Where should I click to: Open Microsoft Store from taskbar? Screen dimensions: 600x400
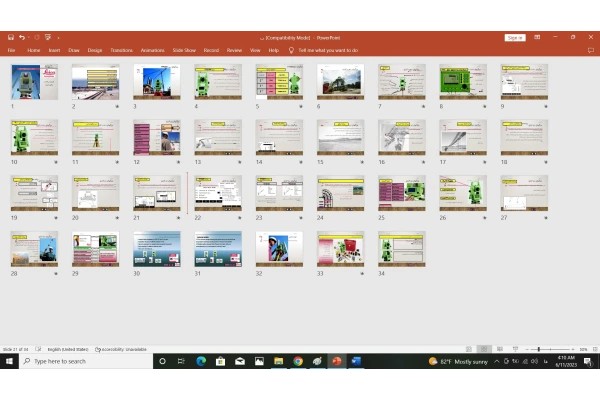coord(220,361)
